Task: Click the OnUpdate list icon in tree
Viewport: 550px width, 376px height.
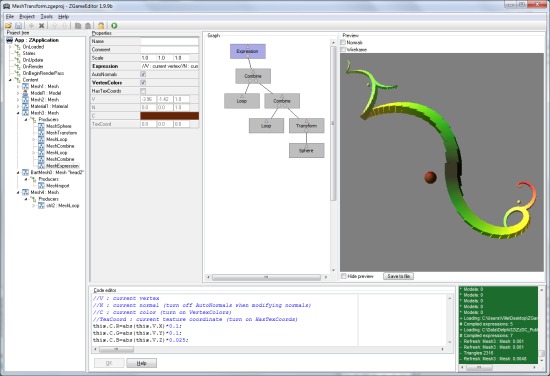Action: pyautogui.click(x=18, y=60)
